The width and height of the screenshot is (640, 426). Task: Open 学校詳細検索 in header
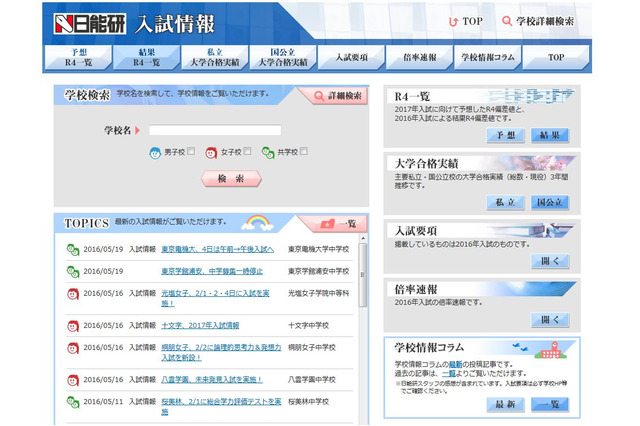pos(538,21)
